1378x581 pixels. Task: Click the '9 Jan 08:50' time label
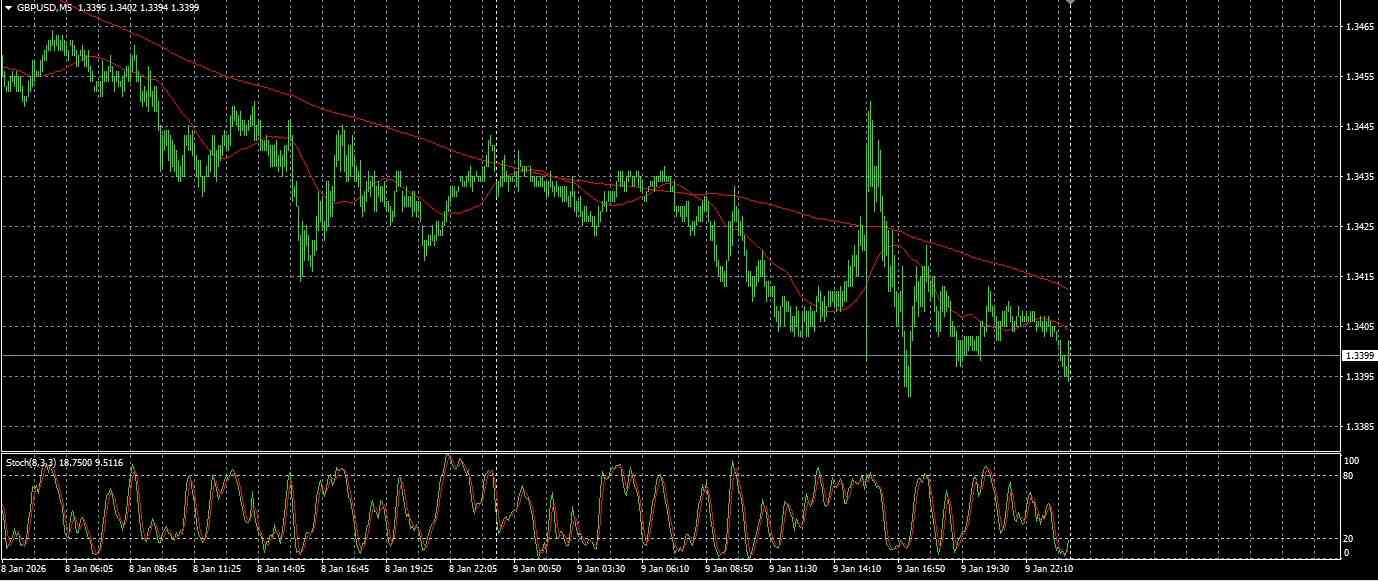coord(729,569)
